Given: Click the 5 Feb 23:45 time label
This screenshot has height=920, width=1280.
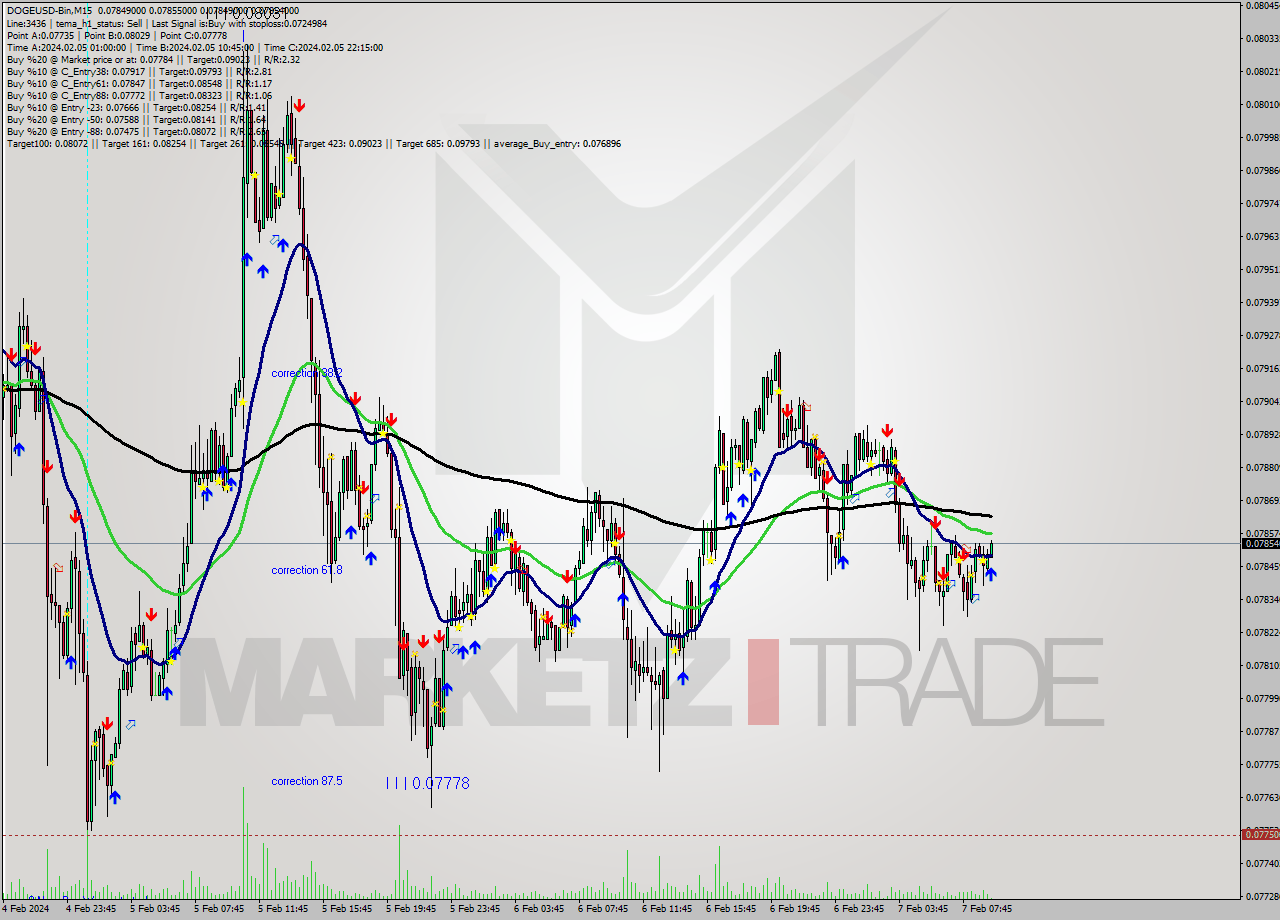Looking at the screenshot, I should (475, 909).
